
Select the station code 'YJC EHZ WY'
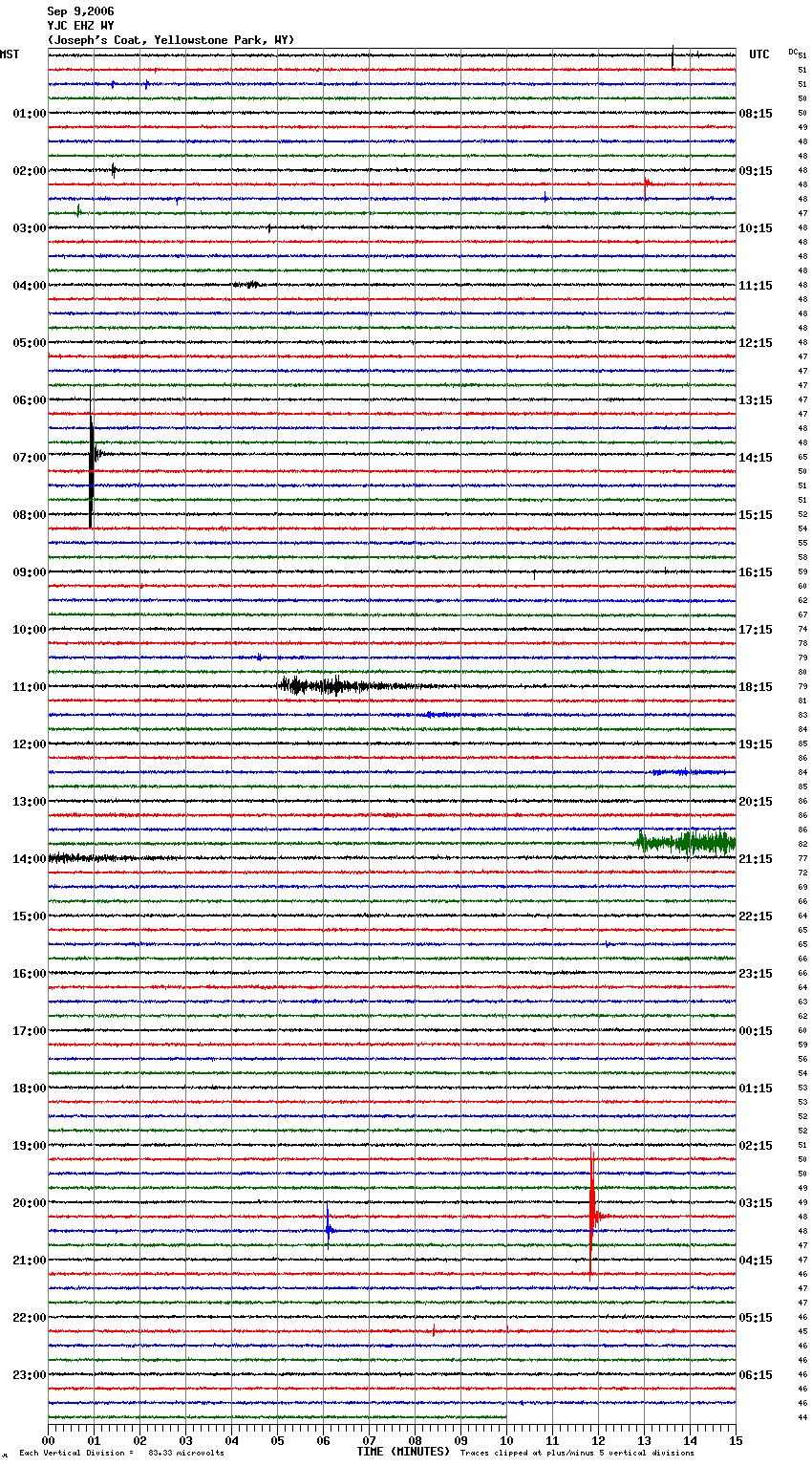click(80, 26)
